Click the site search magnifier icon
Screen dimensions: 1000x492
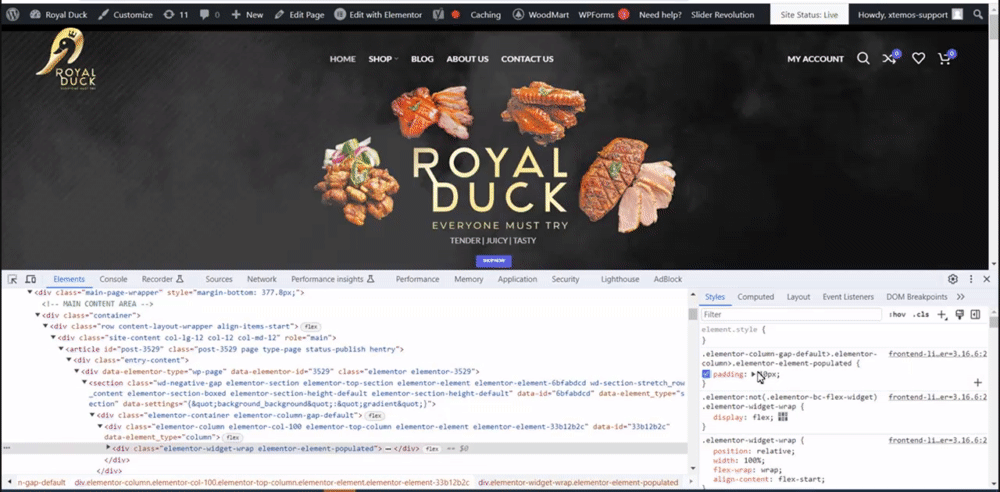coord(863,59)
